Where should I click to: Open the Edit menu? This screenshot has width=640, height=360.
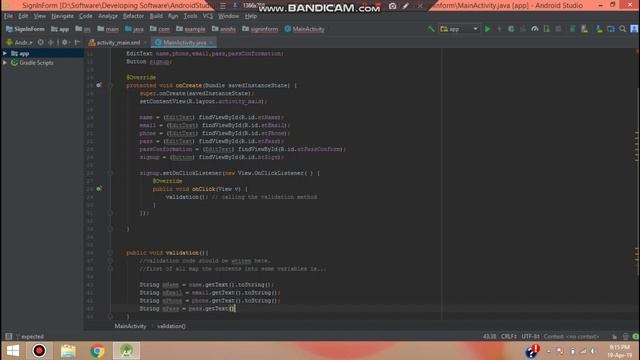(23, 16)
